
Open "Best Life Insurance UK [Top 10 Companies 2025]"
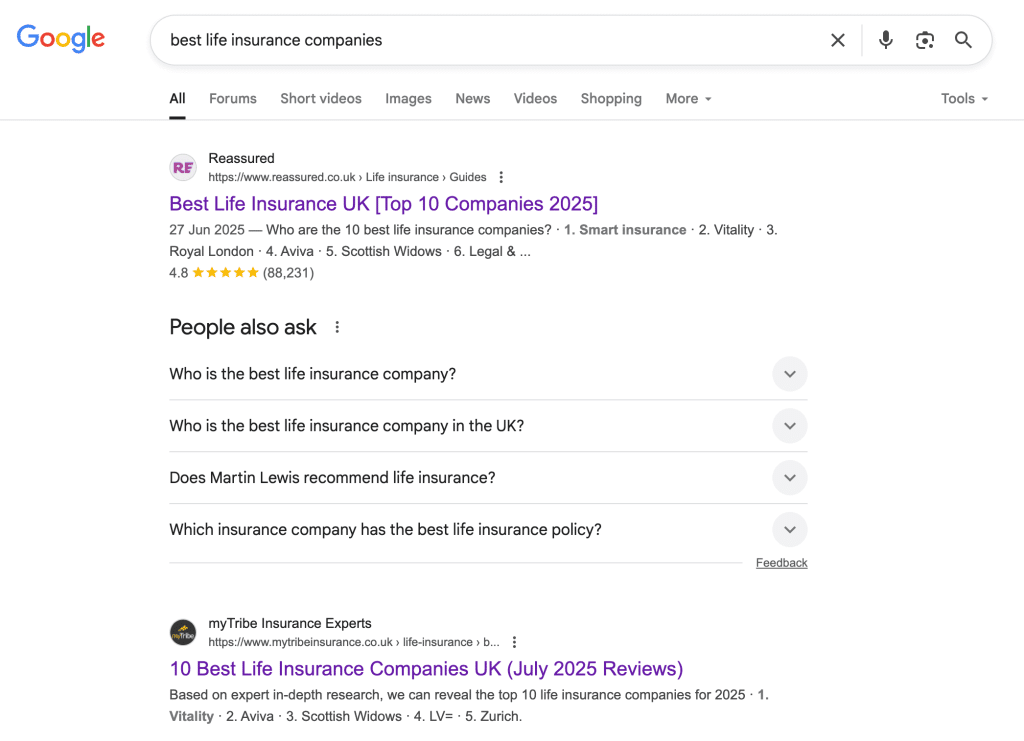point(383,204)
